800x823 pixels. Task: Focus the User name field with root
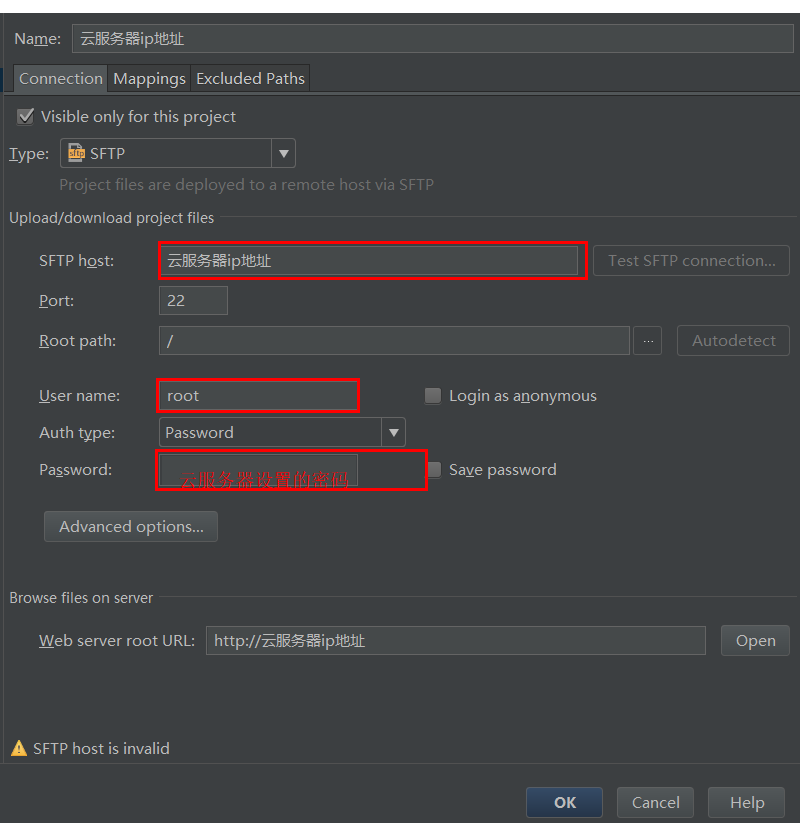point(258,395)
